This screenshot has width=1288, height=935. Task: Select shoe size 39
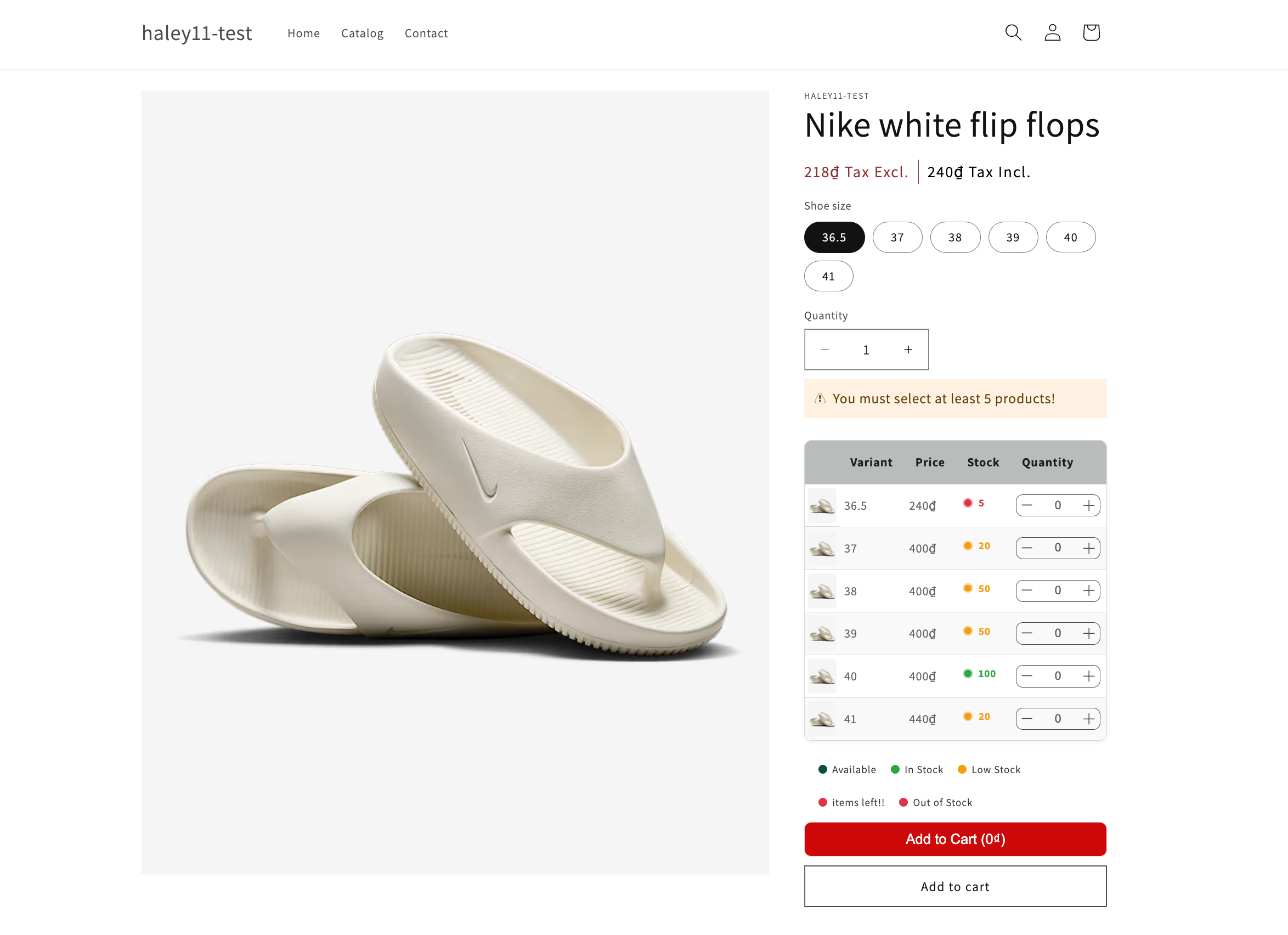[x=1013, y=238]
